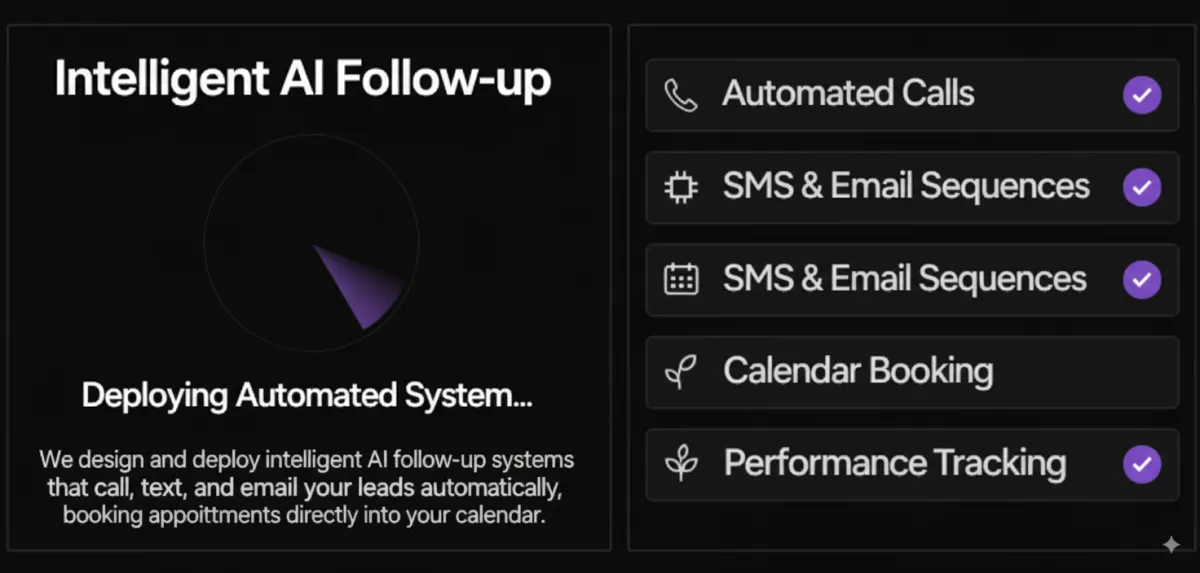Image resolution: width=1200 pixels, height=573 pixels.
Task: Toggle the purple checkmark for Automated Calls
Action: pos(1142,96)
